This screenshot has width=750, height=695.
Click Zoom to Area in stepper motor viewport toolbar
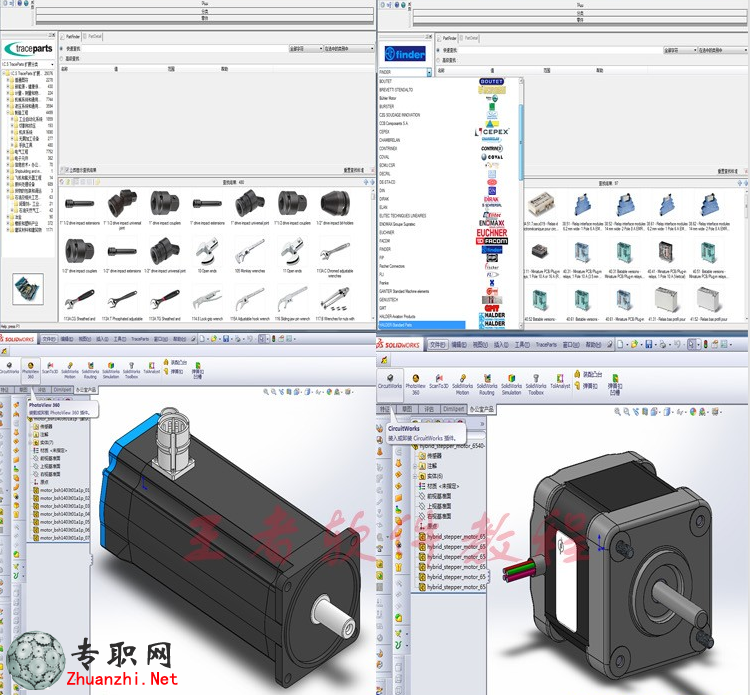click(627, 411)
